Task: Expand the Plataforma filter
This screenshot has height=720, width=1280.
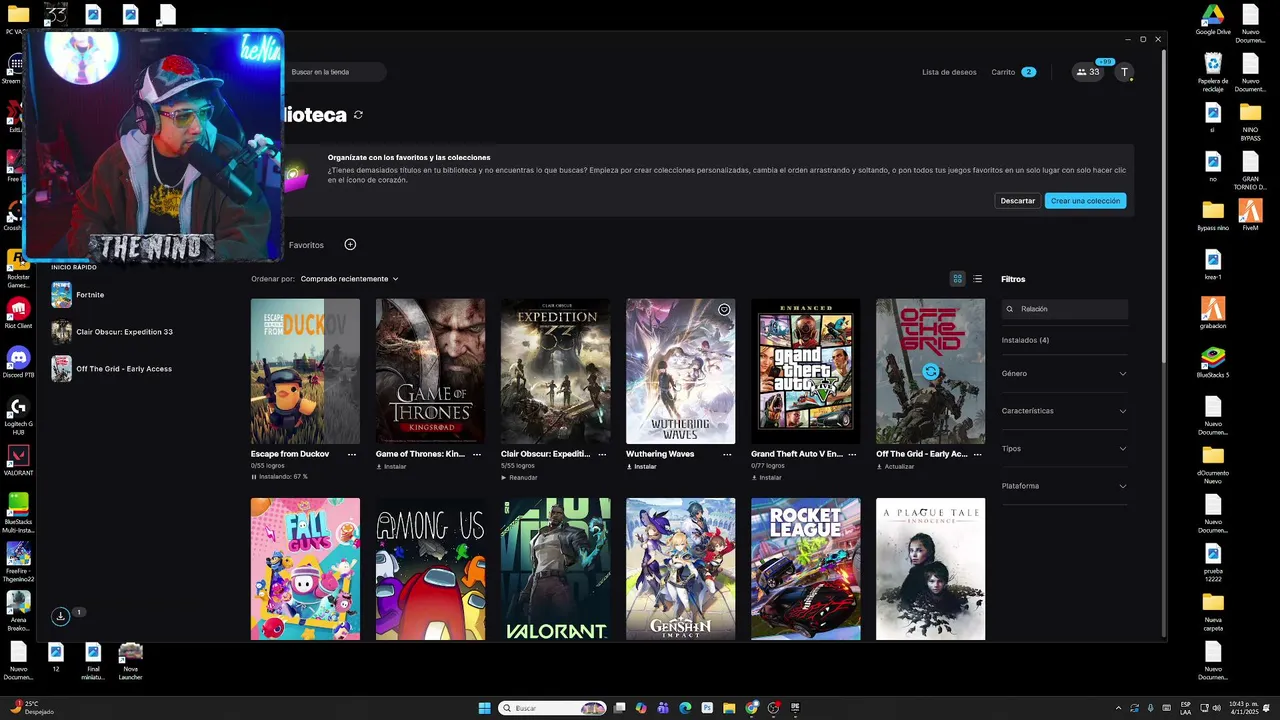Action: click(x=1064, y=486)
